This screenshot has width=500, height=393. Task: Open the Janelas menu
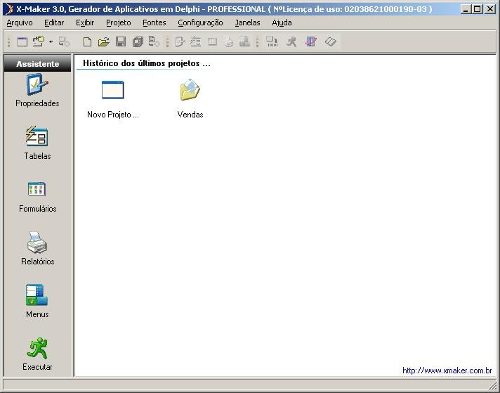(247, 23)
